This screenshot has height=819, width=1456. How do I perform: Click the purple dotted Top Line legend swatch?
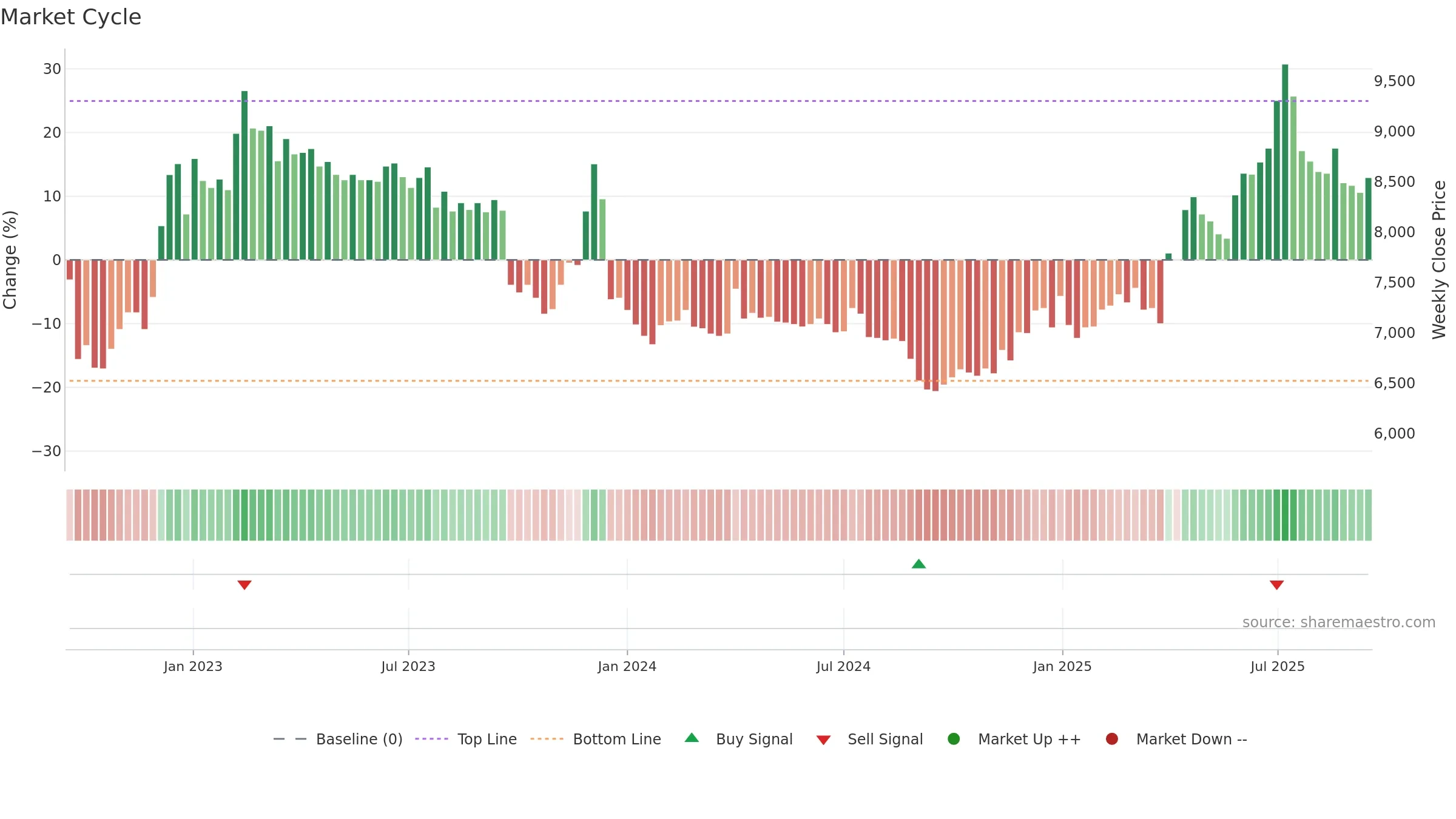[431, 739]
